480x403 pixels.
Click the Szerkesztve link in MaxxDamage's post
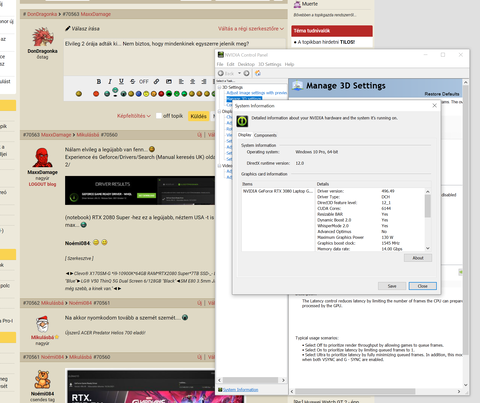coord(79,258)
